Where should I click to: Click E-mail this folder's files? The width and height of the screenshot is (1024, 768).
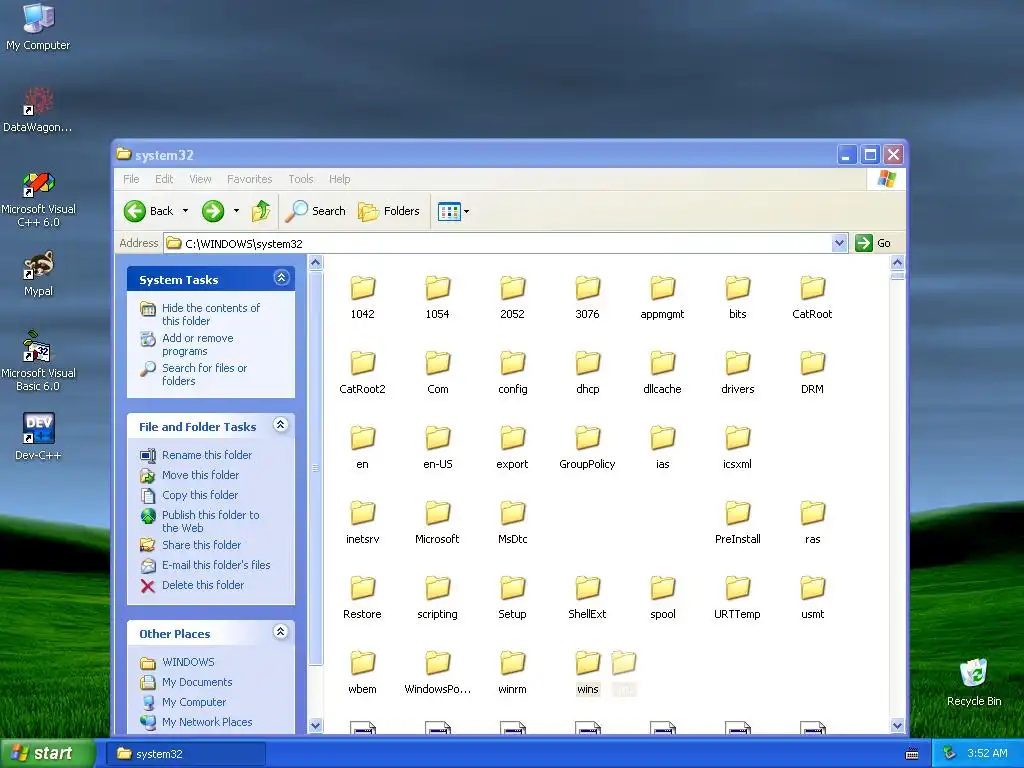tap(216, 565)
